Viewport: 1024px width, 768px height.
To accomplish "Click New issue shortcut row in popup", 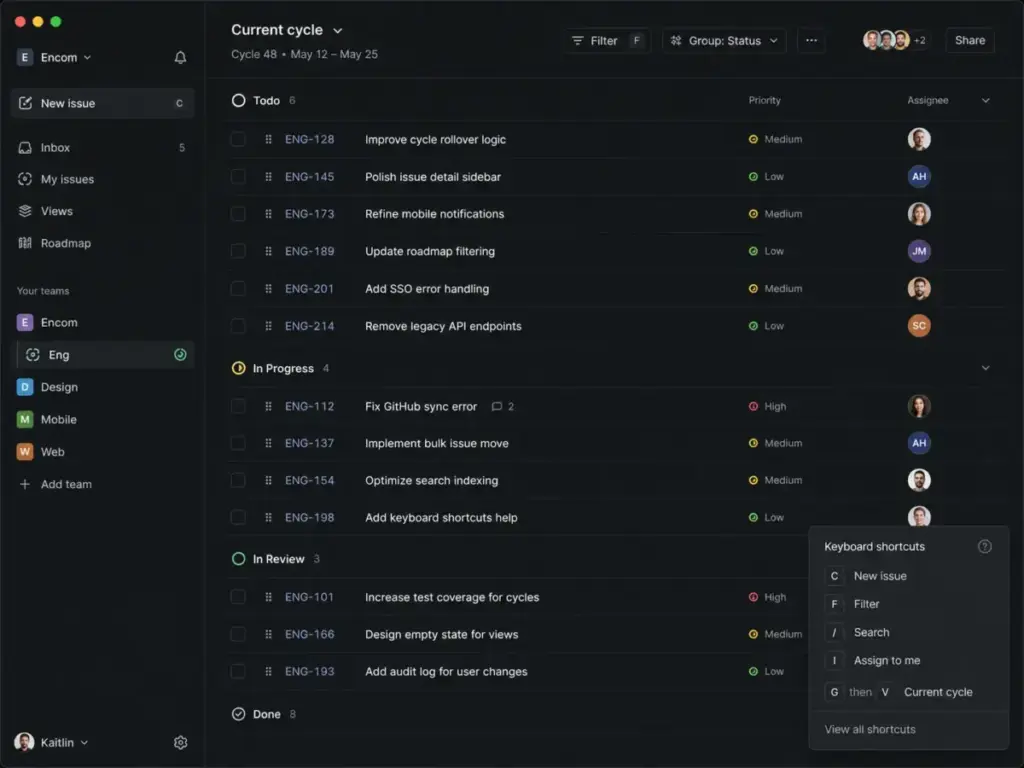I will point(908,576).
